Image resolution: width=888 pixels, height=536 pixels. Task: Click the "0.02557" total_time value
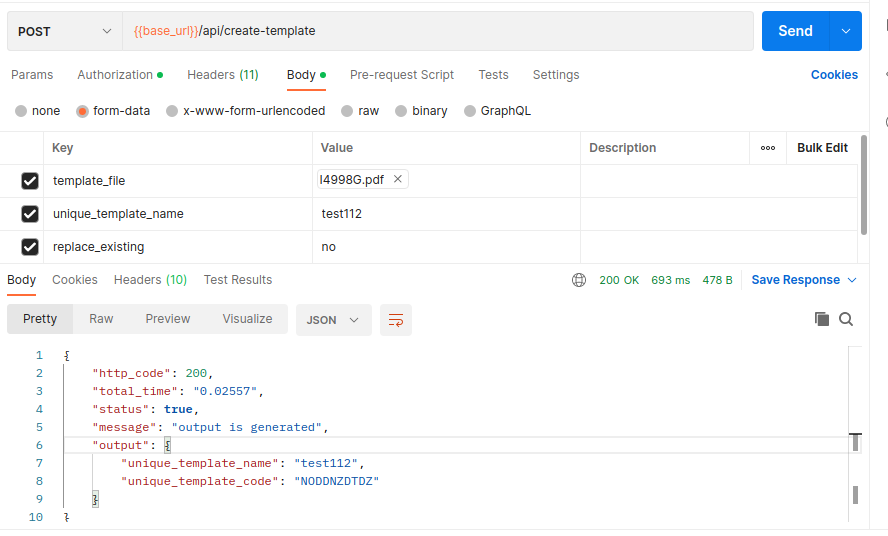click(x=225, y=391)
